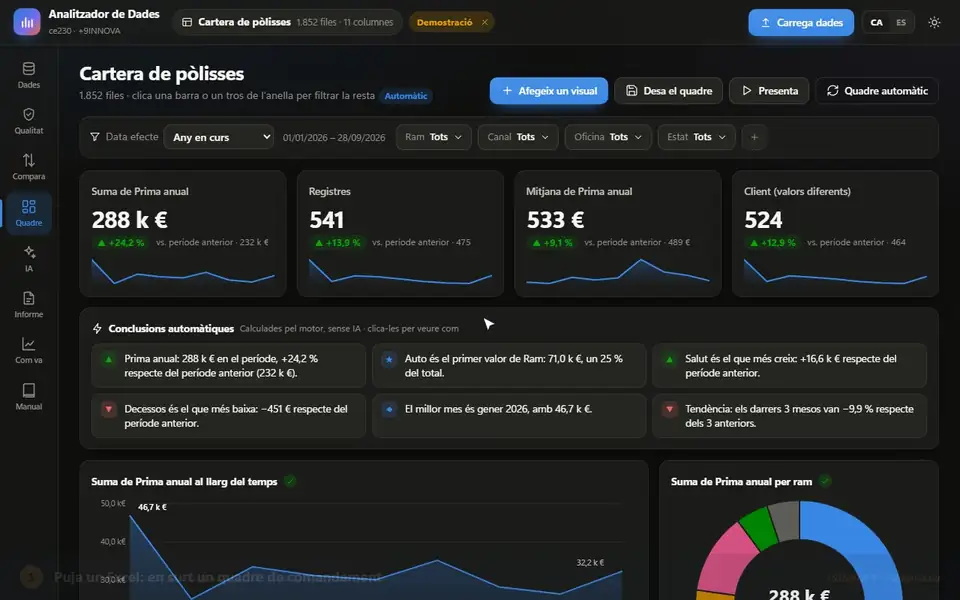Select the Compara arrows icon
This screenshot has width=960, height=600.
[29, 160]
